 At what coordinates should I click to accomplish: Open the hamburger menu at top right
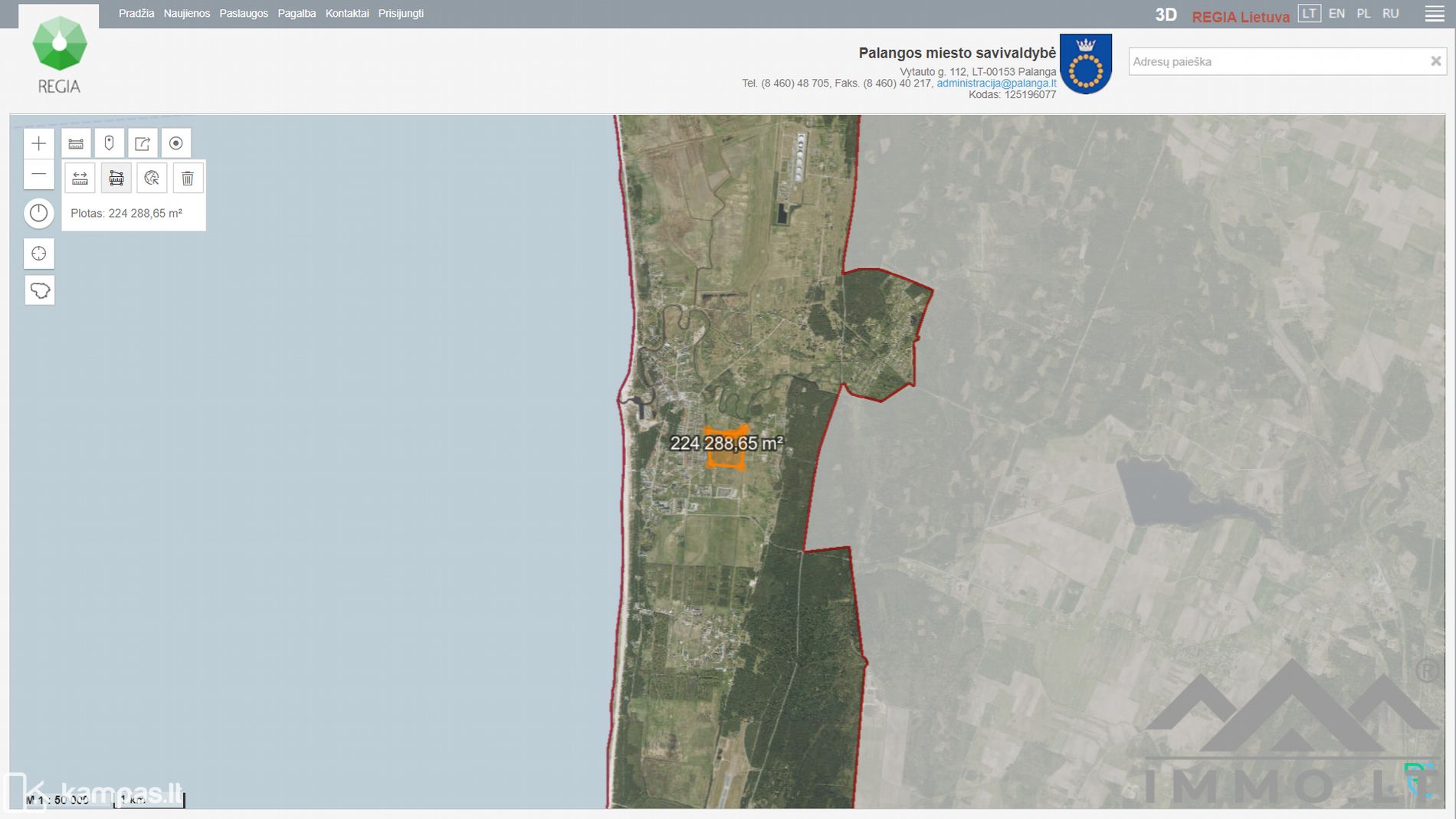pos(1435,14)
